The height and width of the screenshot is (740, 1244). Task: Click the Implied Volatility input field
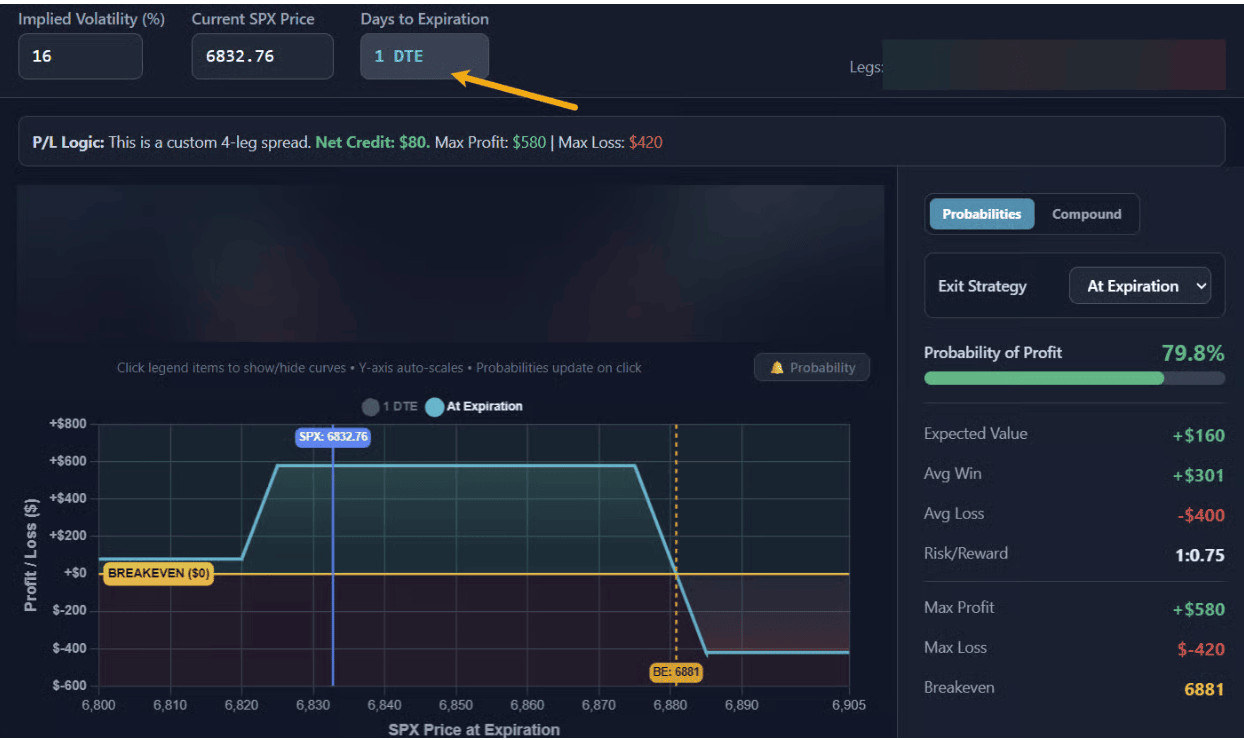coord(80,57)
